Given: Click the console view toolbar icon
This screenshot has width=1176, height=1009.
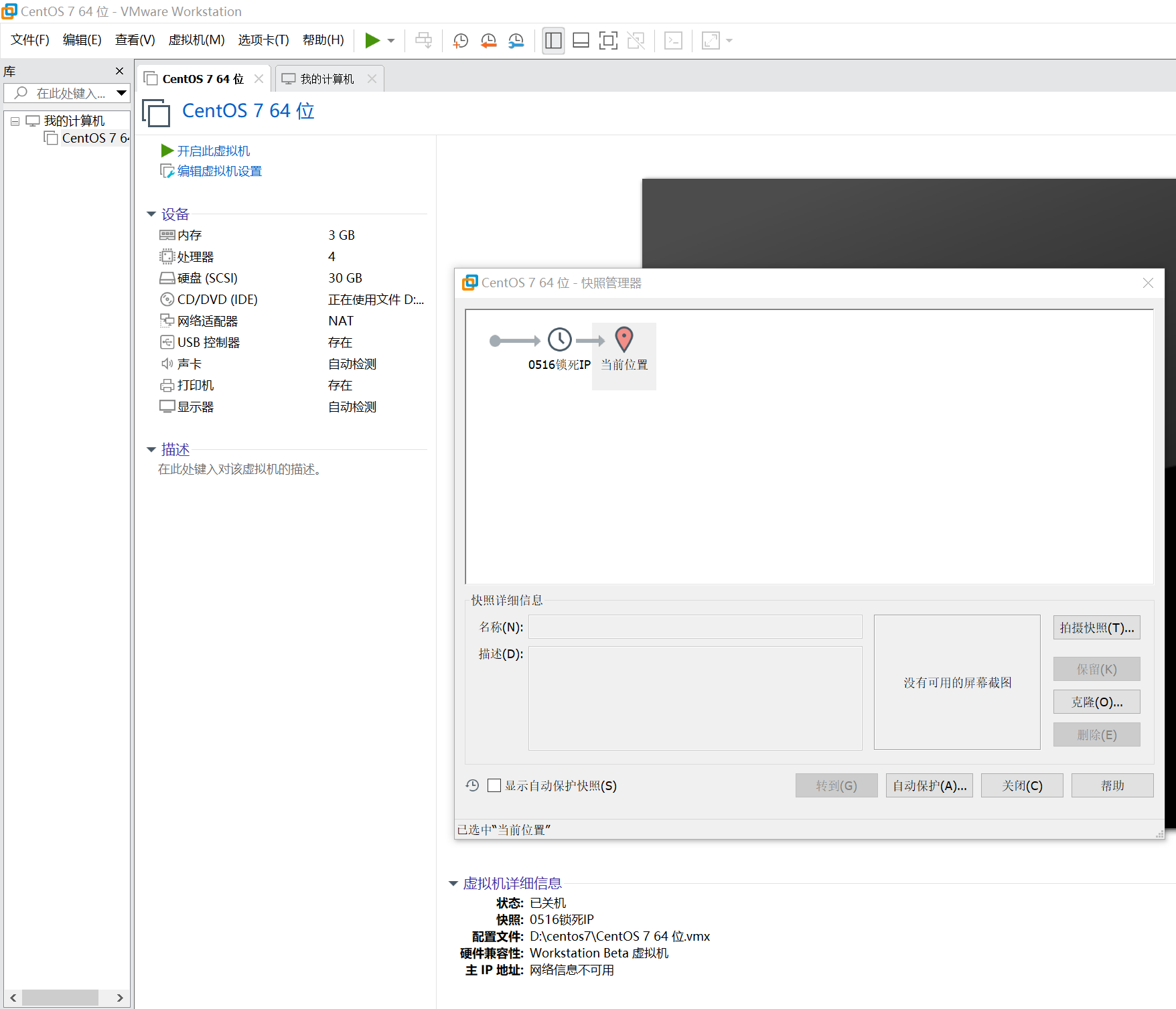Looking at the screenshot, I should click(x=673, y=41).
